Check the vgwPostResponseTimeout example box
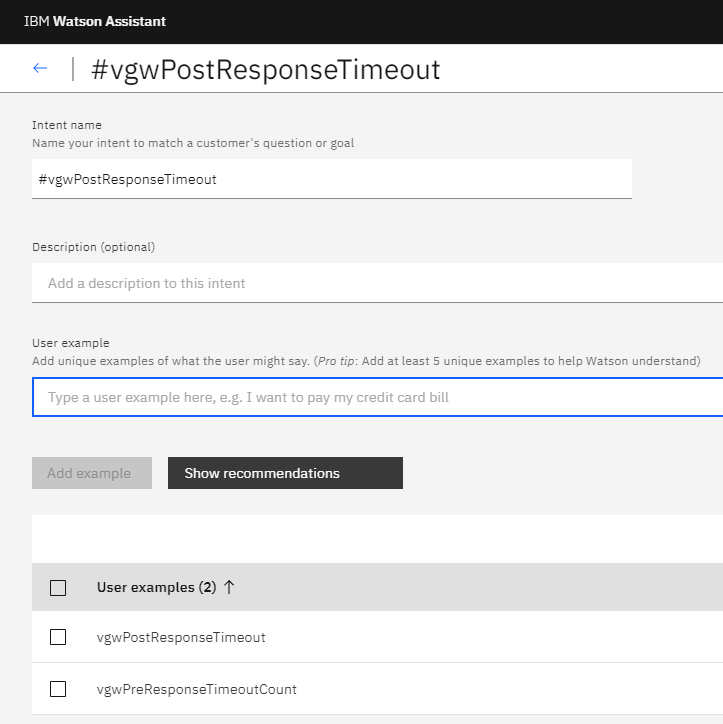The image size is (723, 724). click(x=58, y=637)
